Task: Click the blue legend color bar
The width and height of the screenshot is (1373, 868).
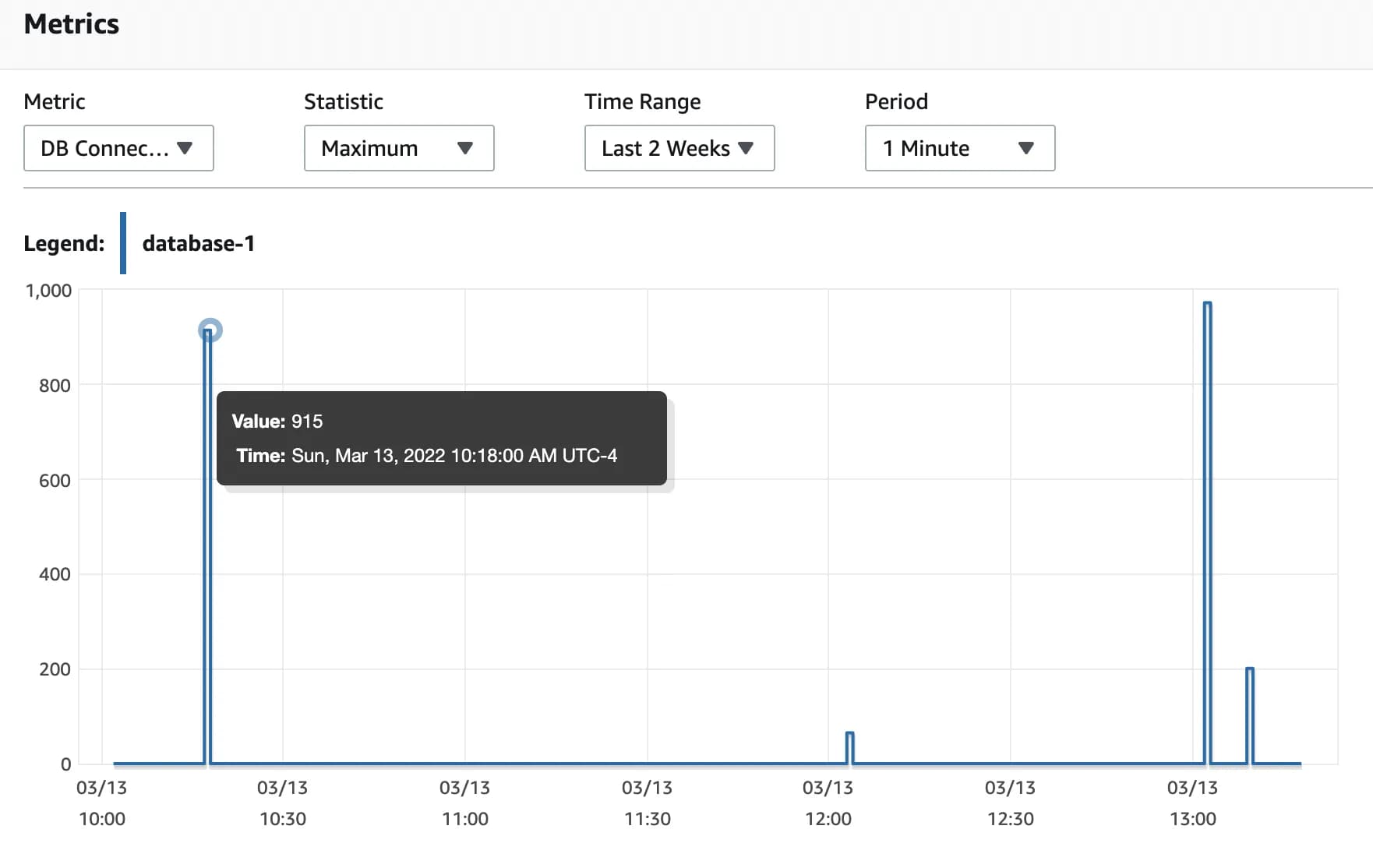Action: pyautogui.click(x=123, y=243)
